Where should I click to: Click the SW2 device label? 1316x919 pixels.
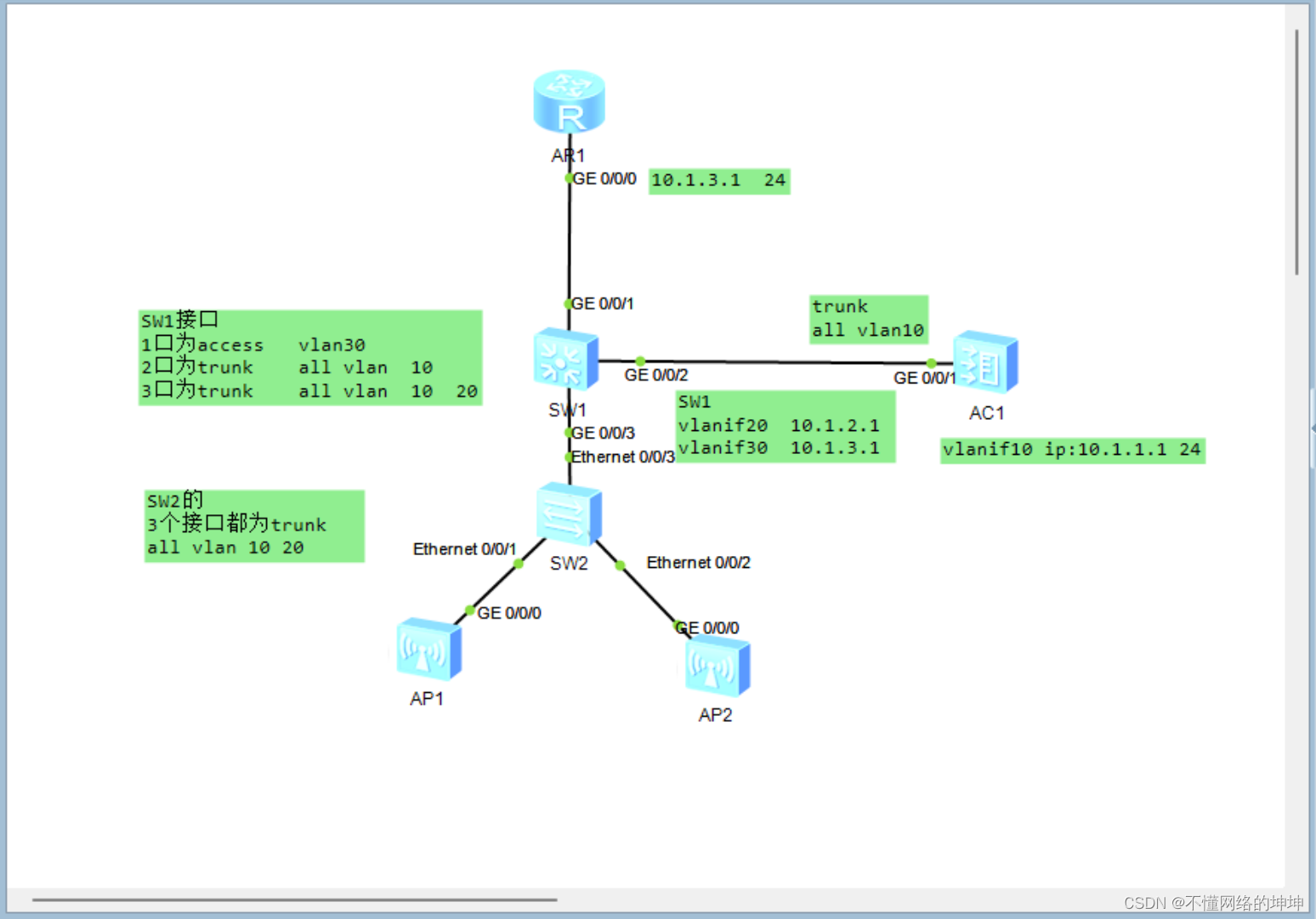pyautogui.click(x=569, y=564)
